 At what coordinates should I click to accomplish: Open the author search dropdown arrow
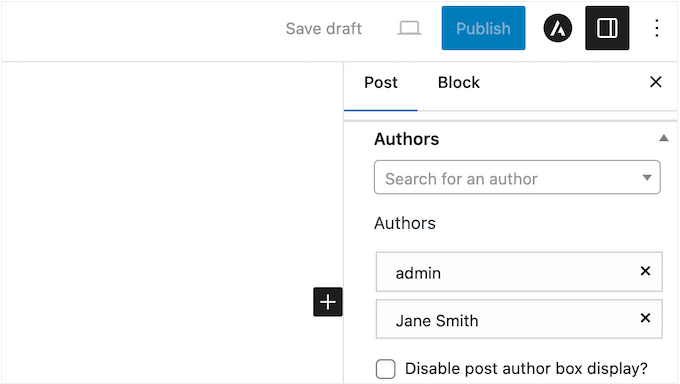pos(647,177)
